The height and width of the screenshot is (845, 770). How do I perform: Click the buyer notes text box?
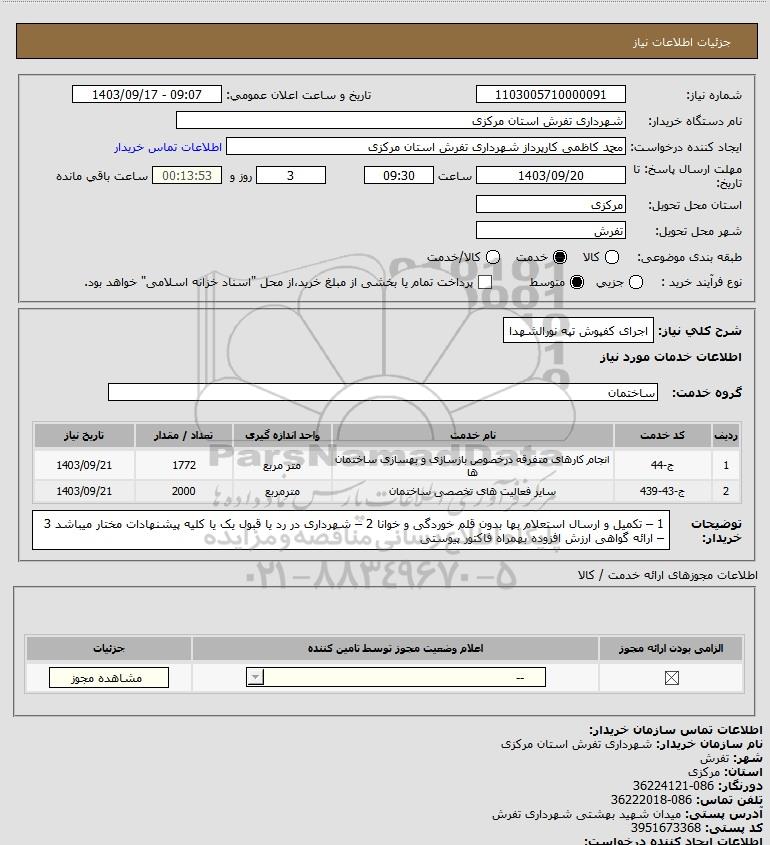[351, 530]
